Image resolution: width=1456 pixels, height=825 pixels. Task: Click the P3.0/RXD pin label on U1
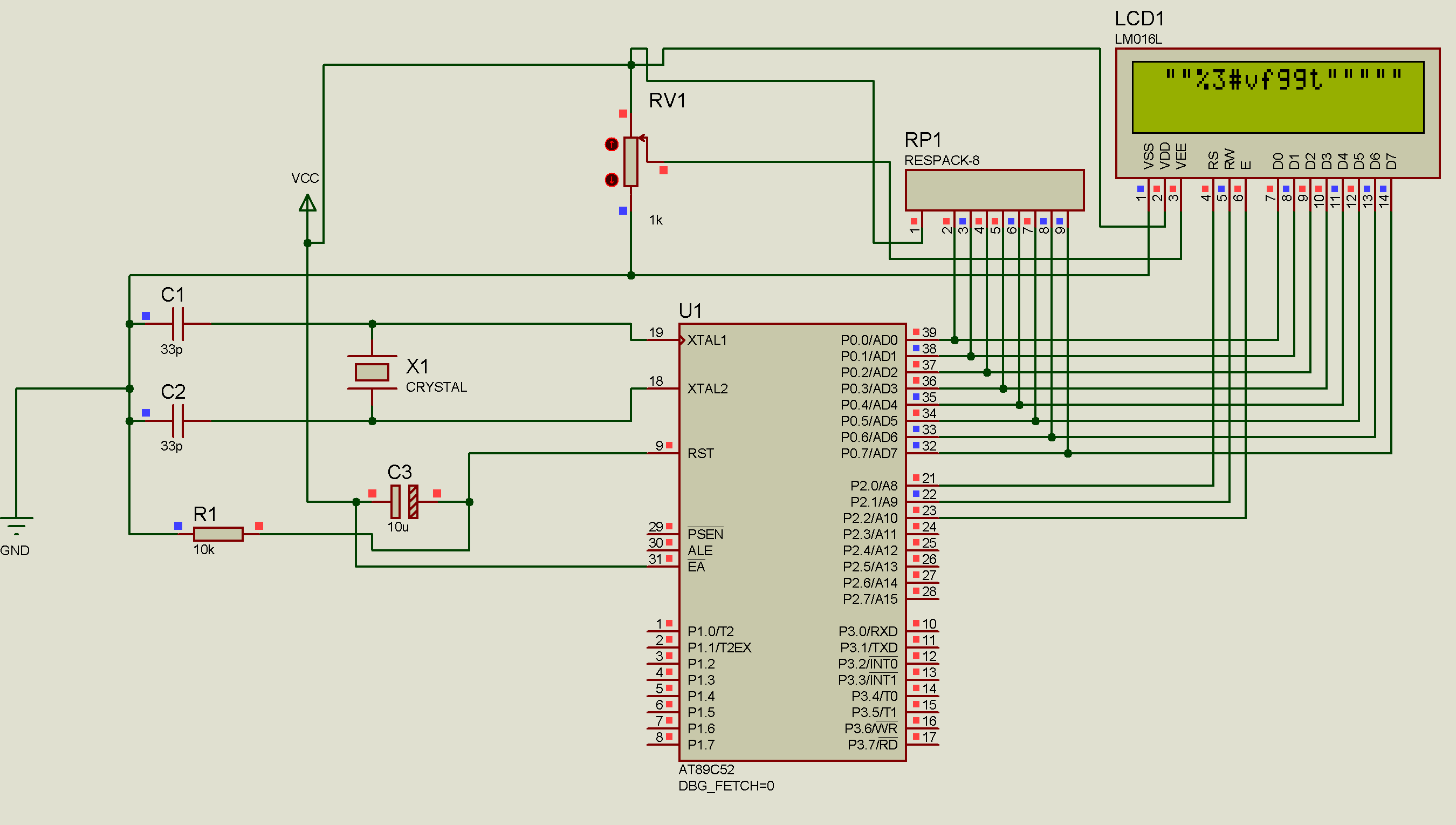point(867,631)
